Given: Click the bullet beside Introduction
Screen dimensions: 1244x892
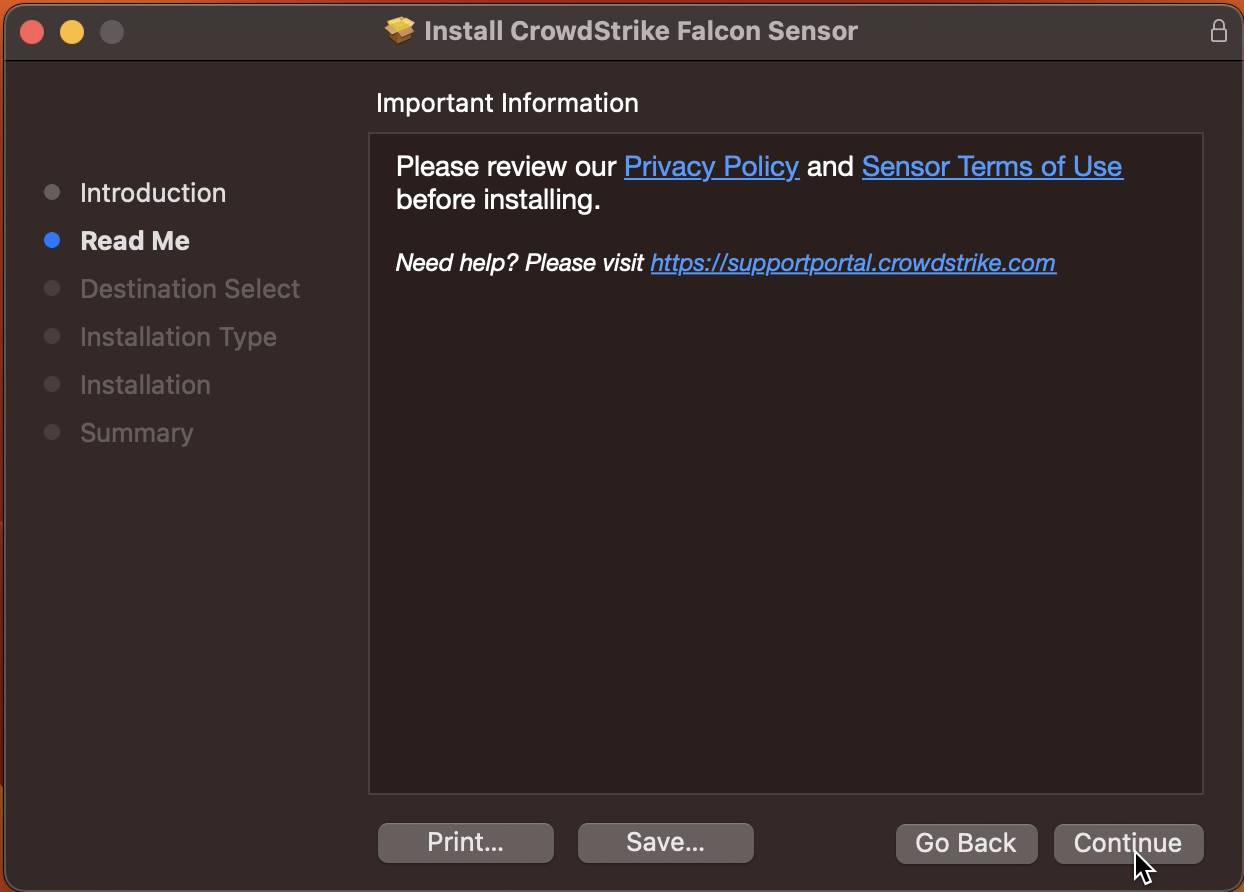Looking at the screenshot, I should point(53,192).
